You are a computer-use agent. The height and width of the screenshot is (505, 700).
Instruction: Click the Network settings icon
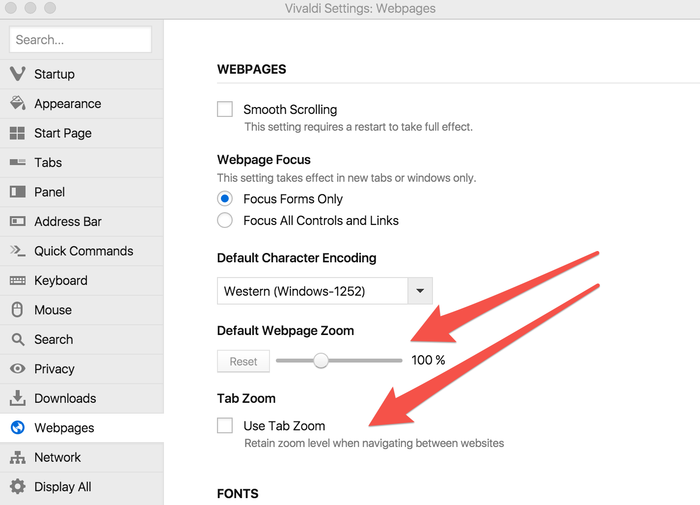pyautogui.click(x=17, y=457)
